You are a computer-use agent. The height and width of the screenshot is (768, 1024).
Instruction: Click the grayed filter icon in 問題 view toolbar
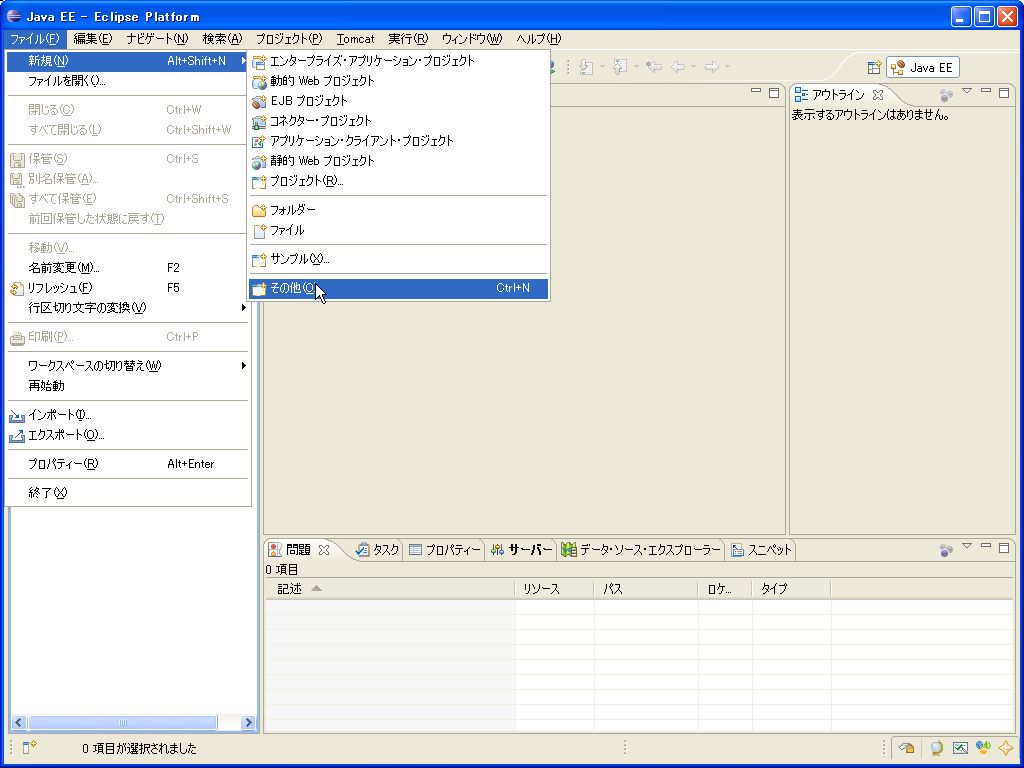pyautogui.click(x=946, y=550)
